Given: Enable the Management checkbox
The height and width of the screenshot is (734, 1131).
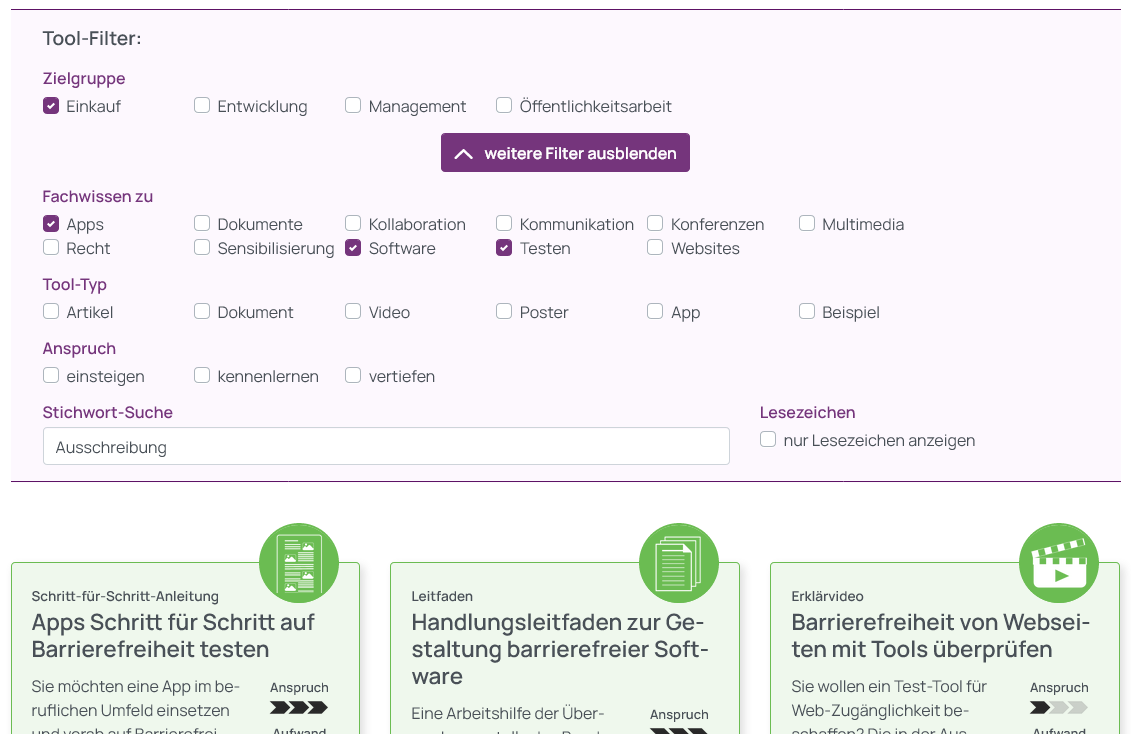Looking at the screenshot, I should tap(353, 105).
